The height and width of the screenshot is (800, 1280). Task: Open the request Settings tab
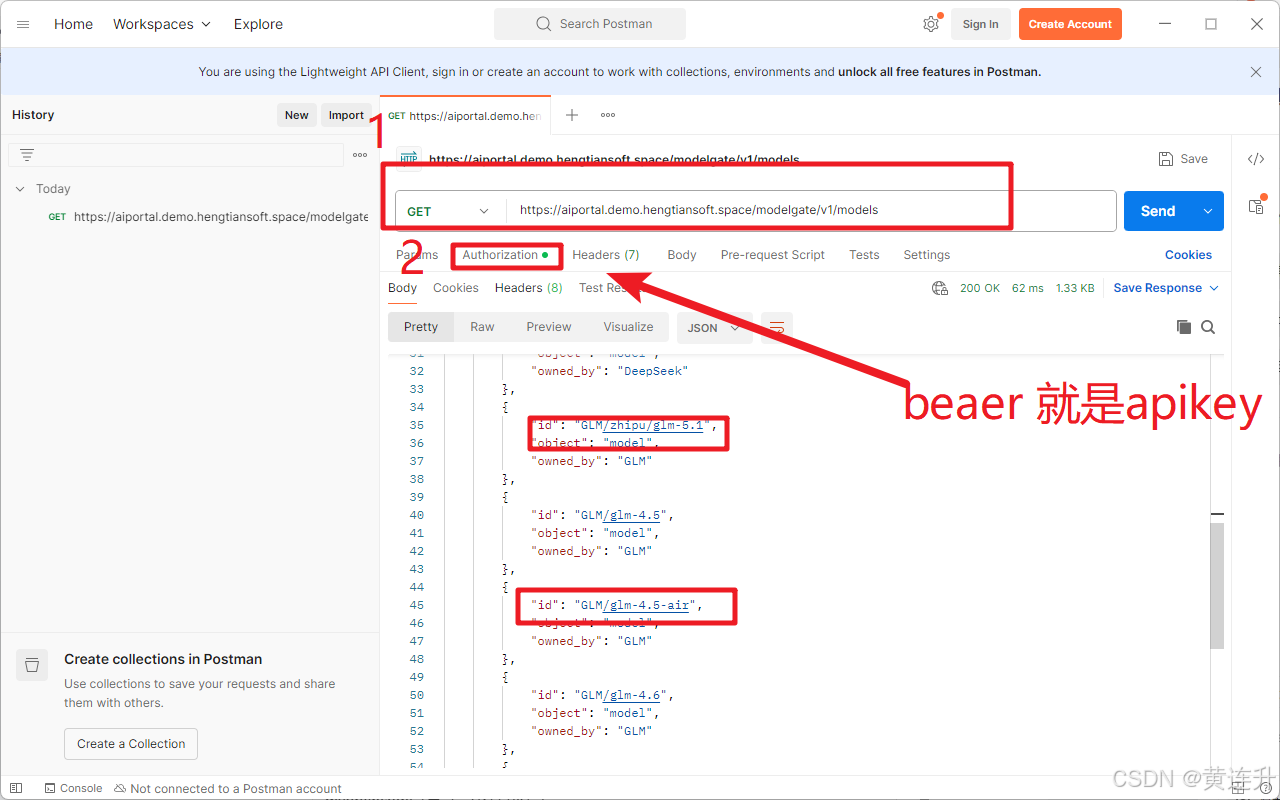tap(927, 255)
